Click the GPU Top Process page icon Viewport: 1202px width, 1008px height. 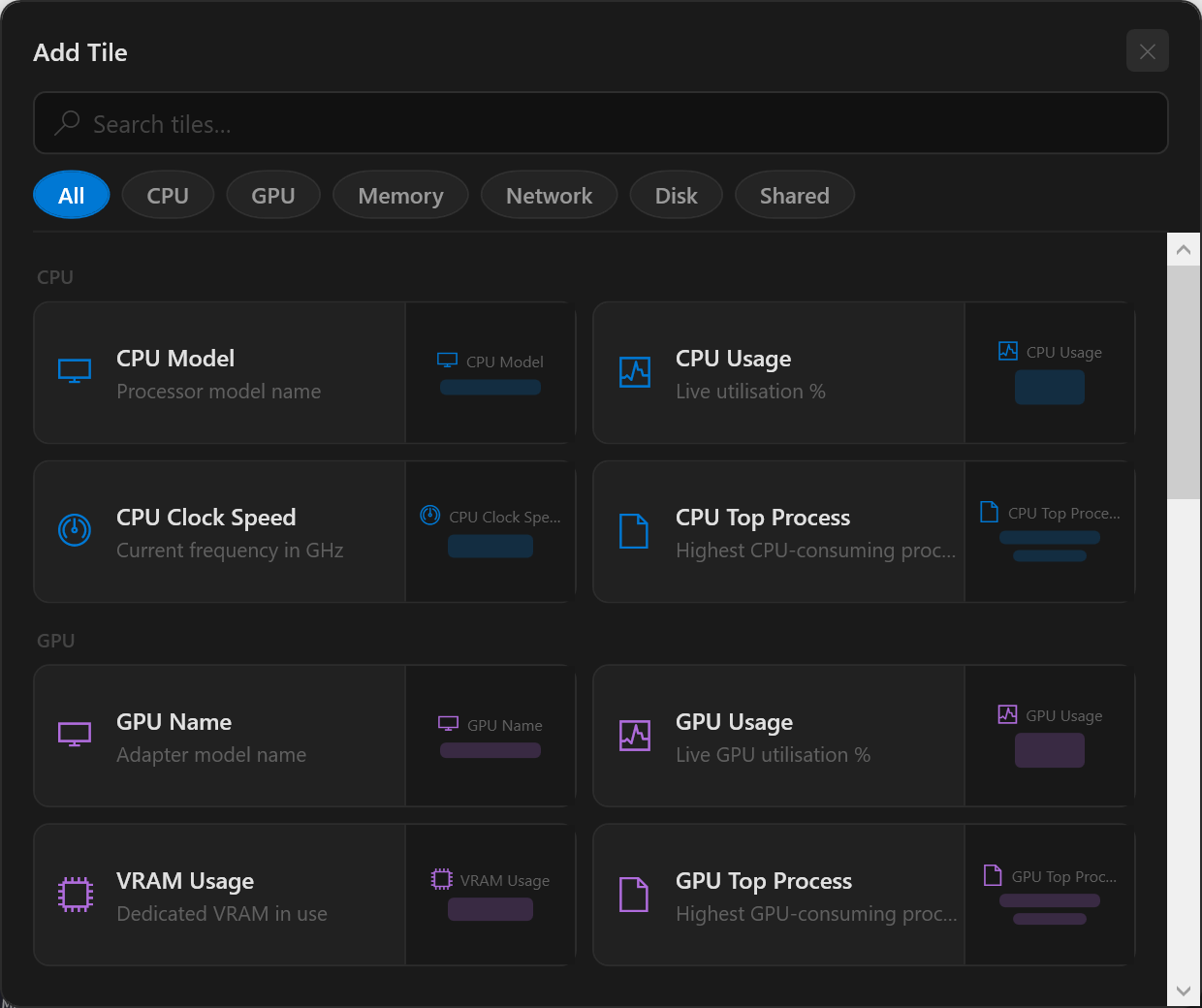634,893
